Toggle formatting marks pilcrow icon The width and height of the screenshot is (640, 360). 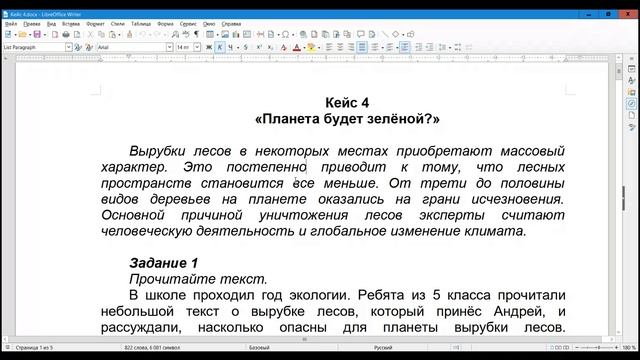tap(196, 35)
